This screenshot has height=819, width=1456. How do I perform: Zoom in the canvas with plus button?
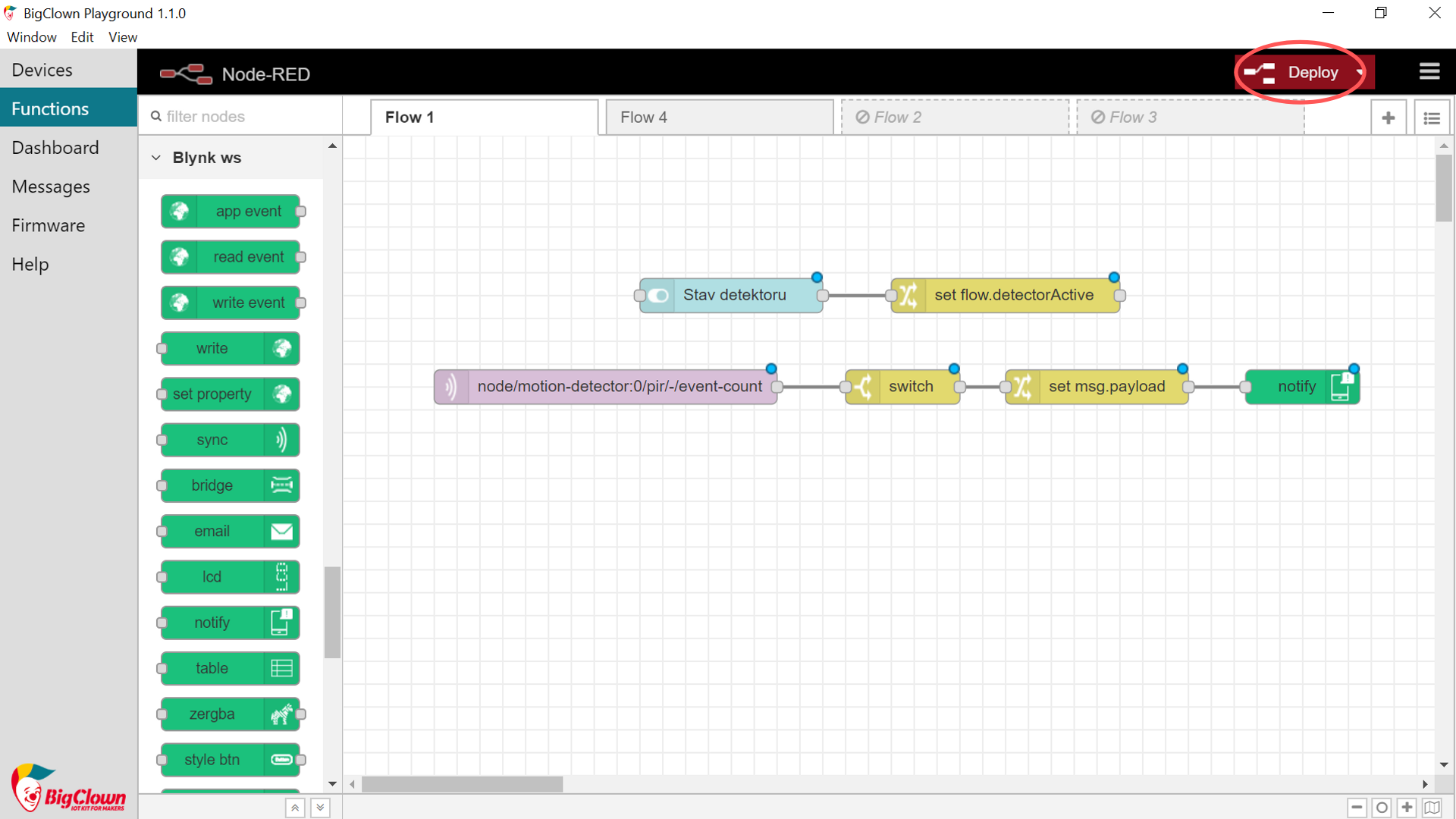[1407, 808]
